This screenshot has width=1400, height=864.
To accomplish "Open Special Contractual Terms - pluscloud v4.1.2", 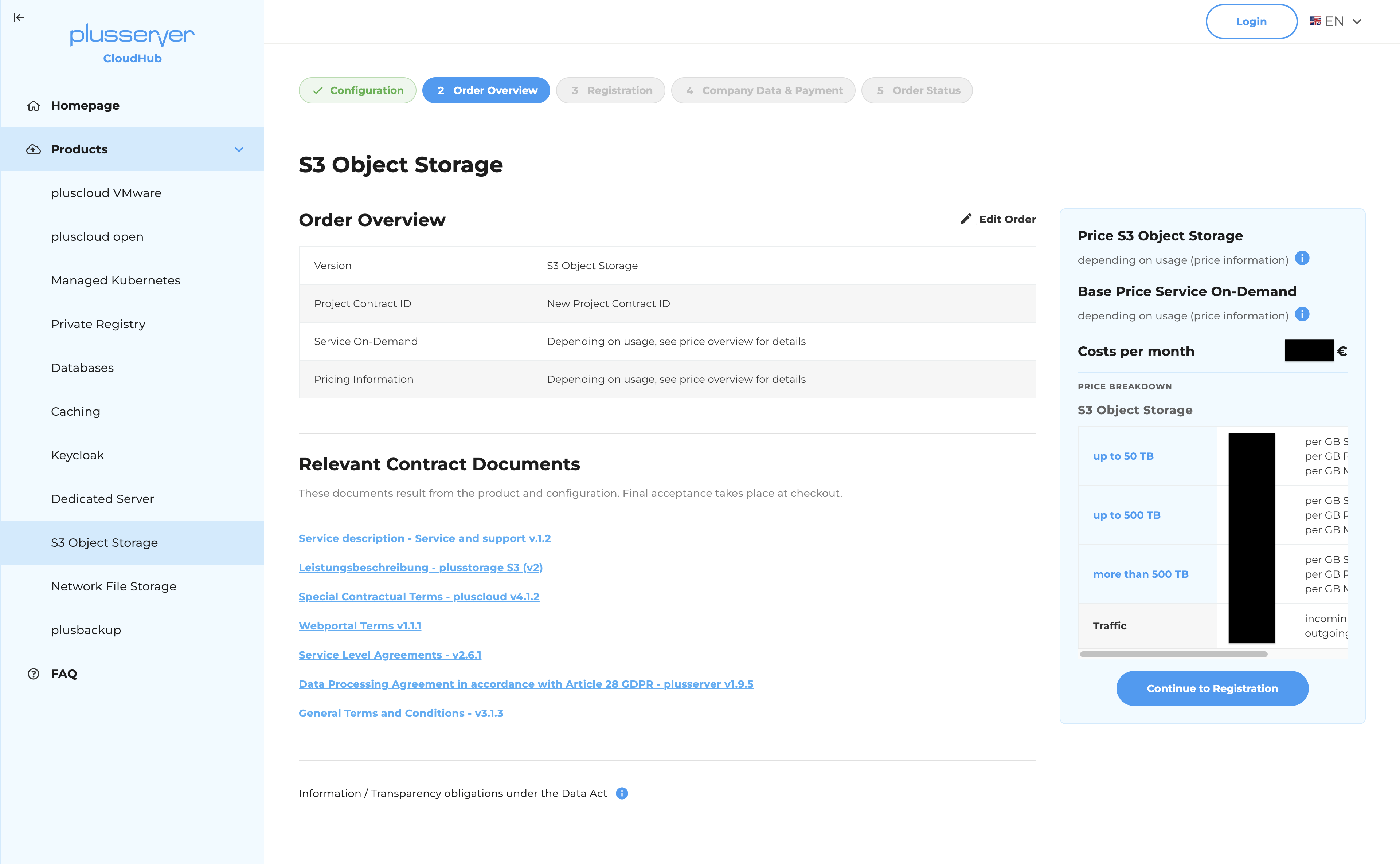I will [419, 597].
